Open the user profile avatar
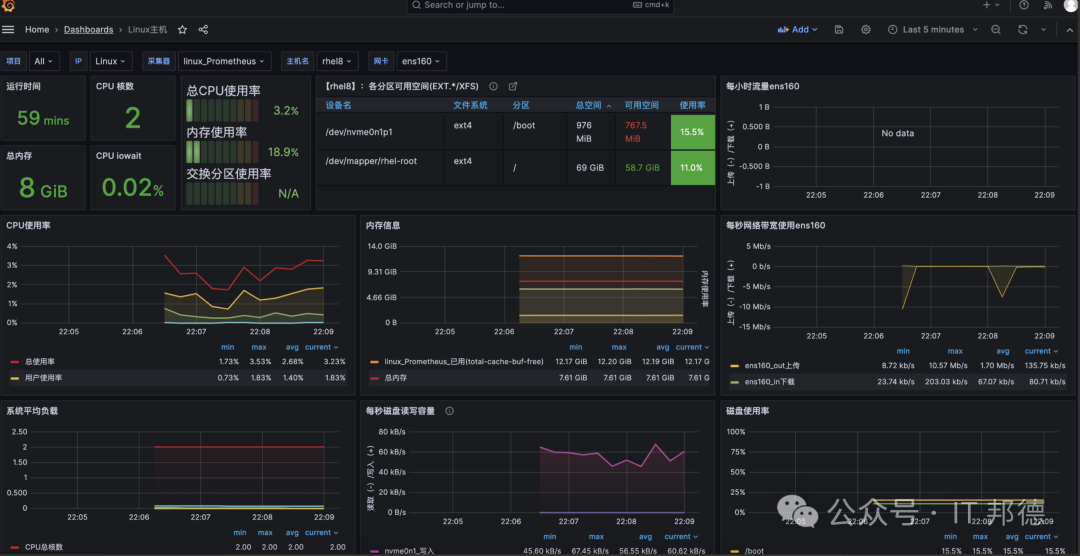The image size is (1080, 556). tap(1070, 5)
